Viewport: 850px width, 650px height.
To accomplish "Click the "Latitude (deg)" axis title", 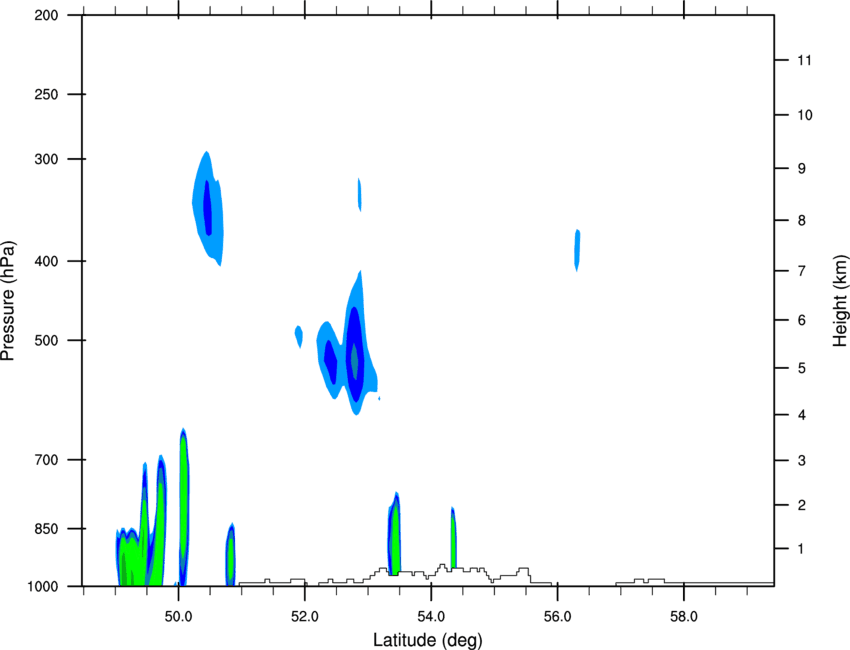I will point(428,640).
